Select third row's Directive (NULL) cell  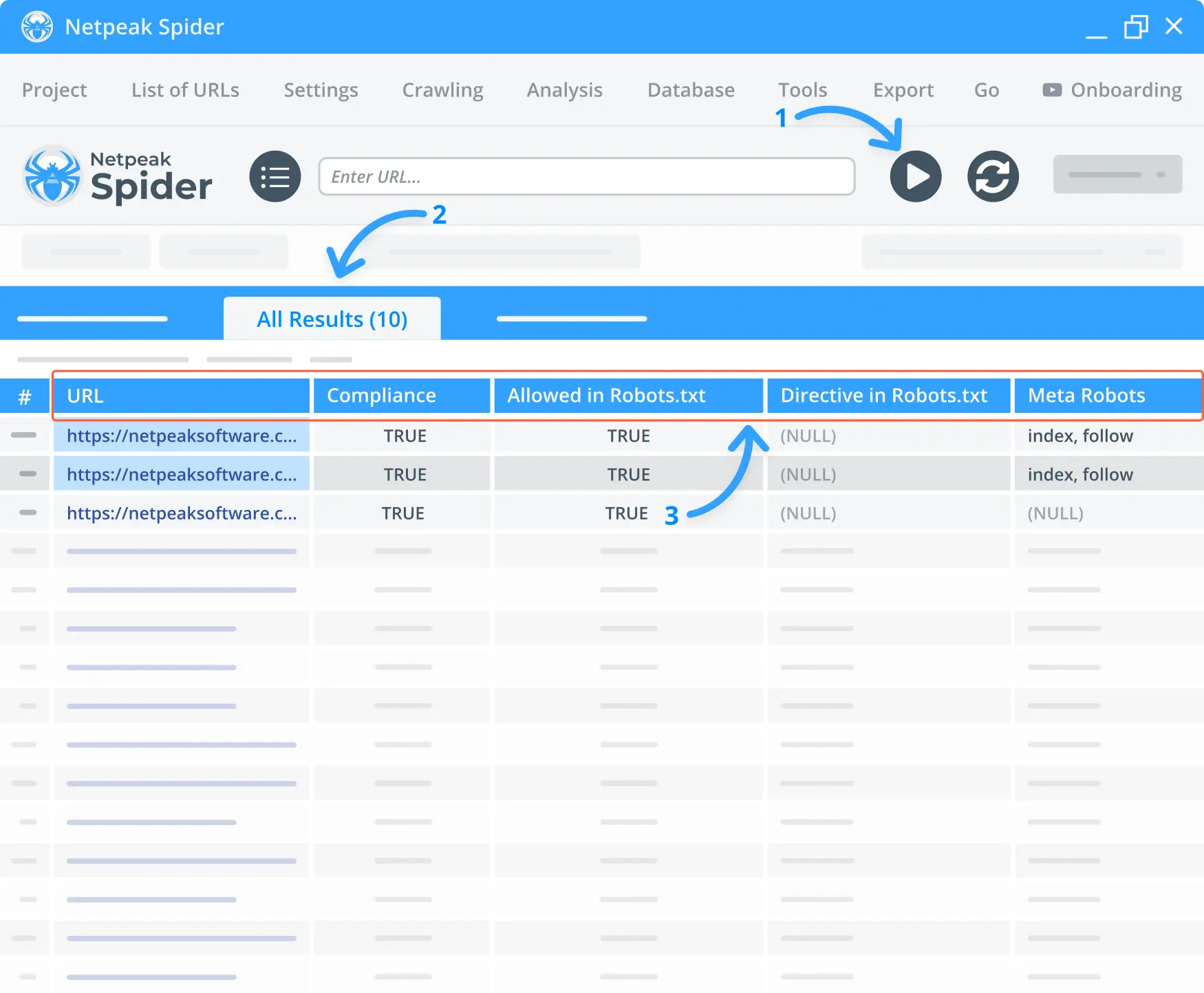pos(889,513)
